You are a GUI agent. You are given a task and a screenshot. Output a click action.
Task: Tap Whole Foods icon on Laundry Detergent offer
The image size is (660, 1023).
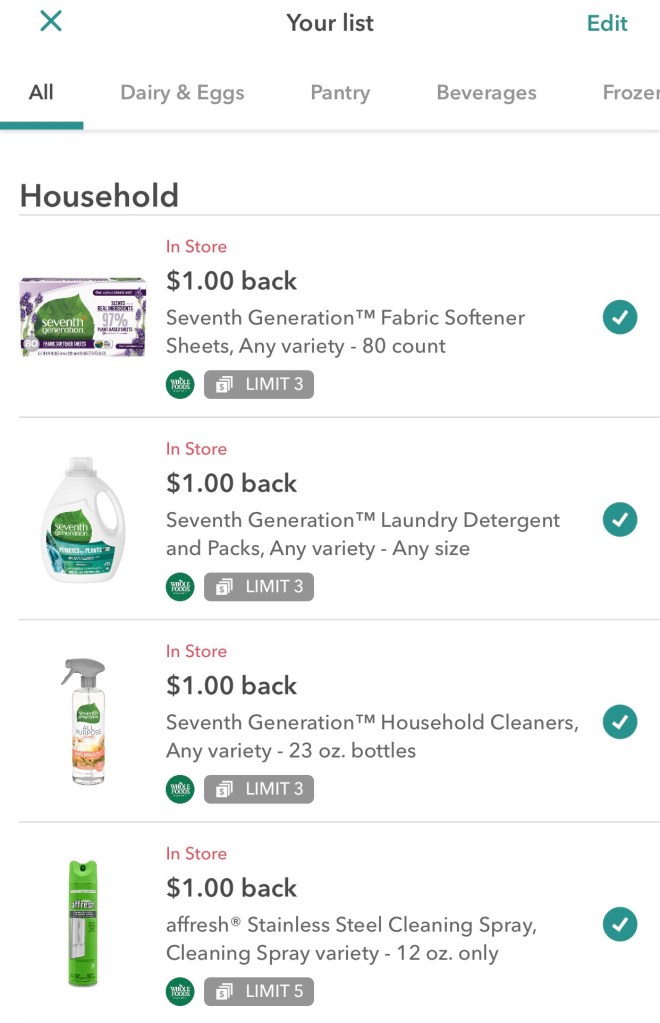[x=180, y=586]
